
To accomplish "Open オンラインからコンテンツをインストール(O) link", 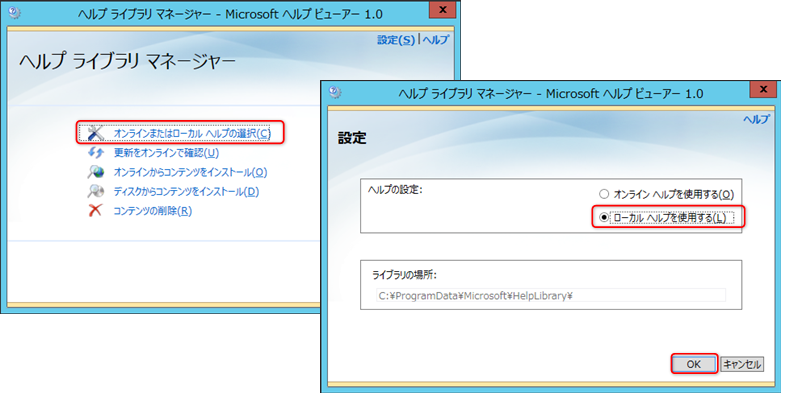I will coord(190,173).
